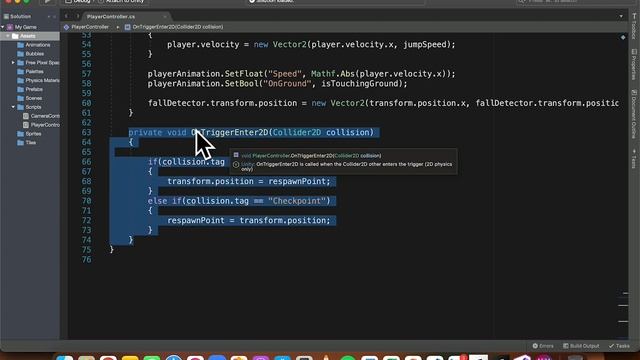The width and height of the screenshot is (640, 360).
Task: Open the Tasks pad
Action: pos(619,346)
